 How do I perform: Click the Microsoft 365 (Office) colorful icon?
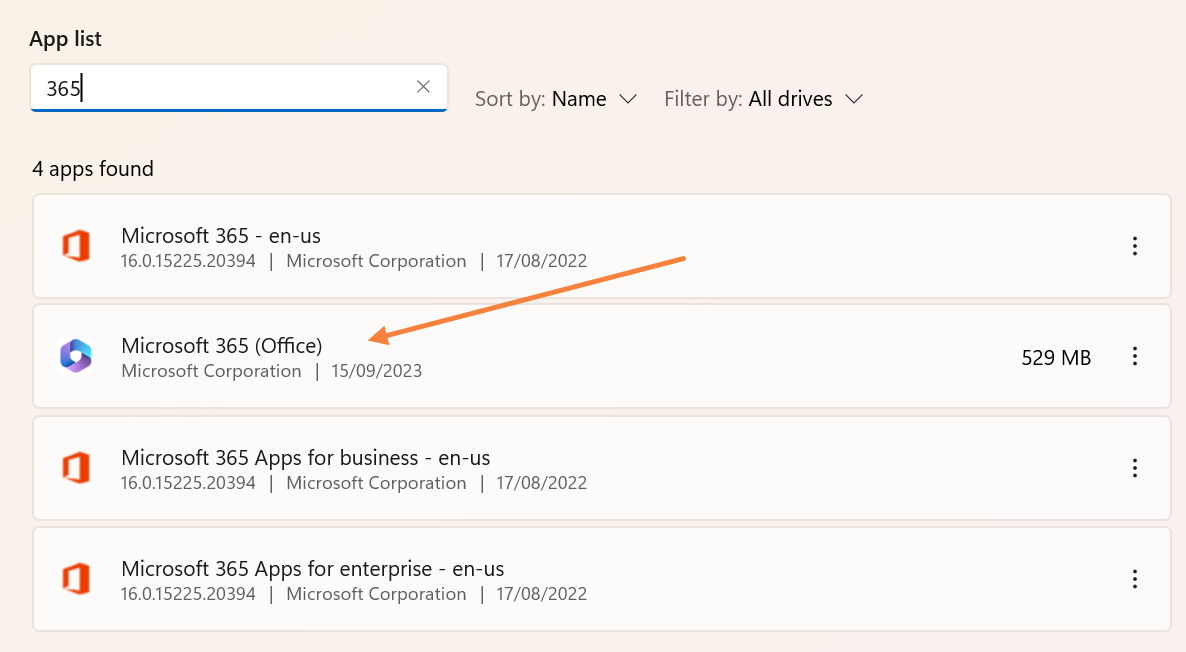coord(76,356)
